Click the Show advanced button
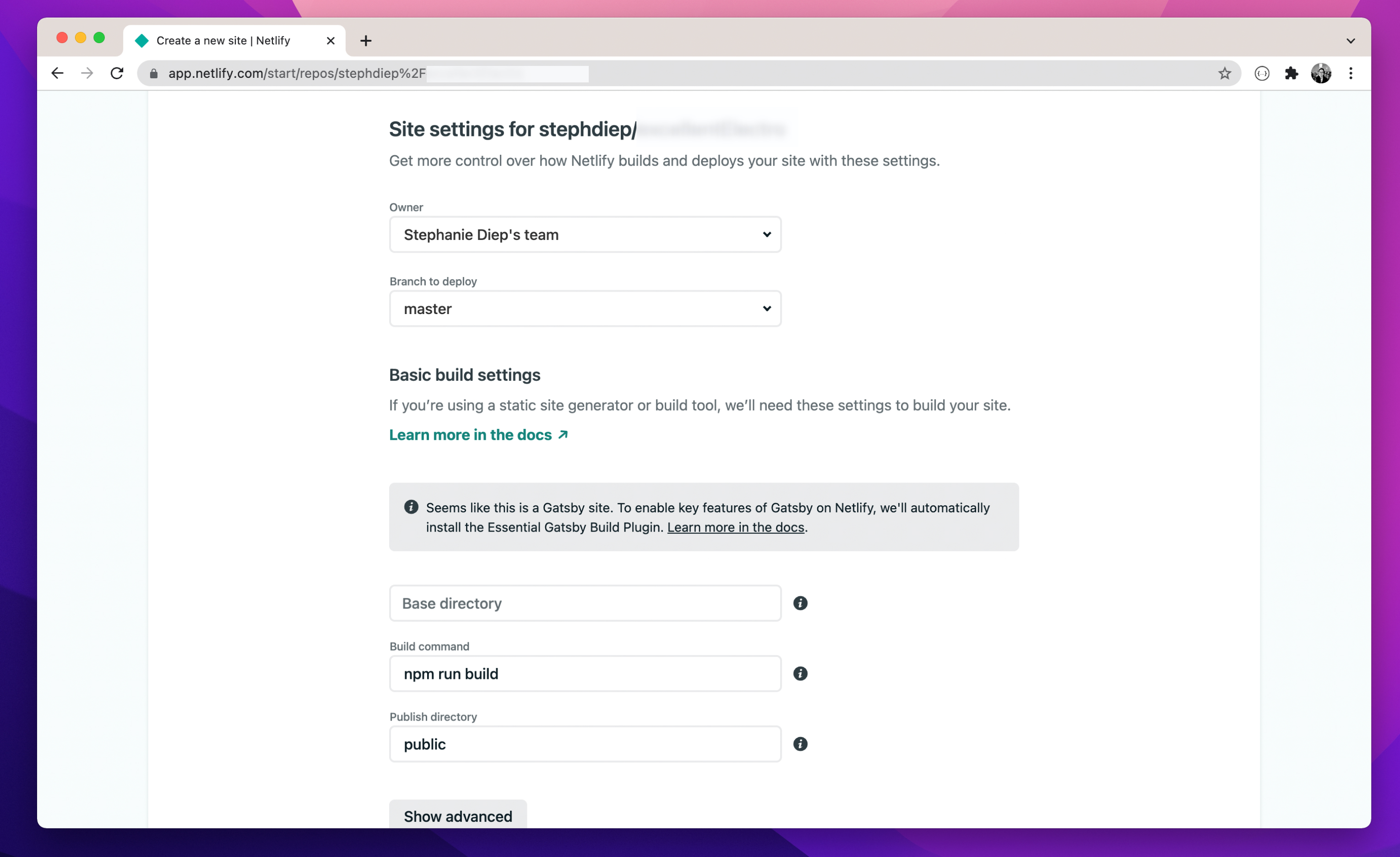1400x857 pixels. click(457, 816)
